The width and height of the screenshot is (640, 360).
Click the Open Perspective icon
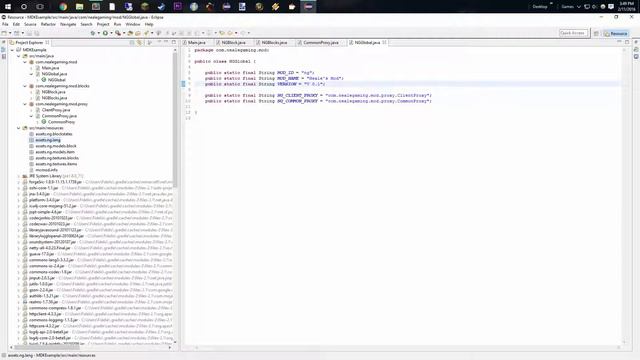pos(596,33)
